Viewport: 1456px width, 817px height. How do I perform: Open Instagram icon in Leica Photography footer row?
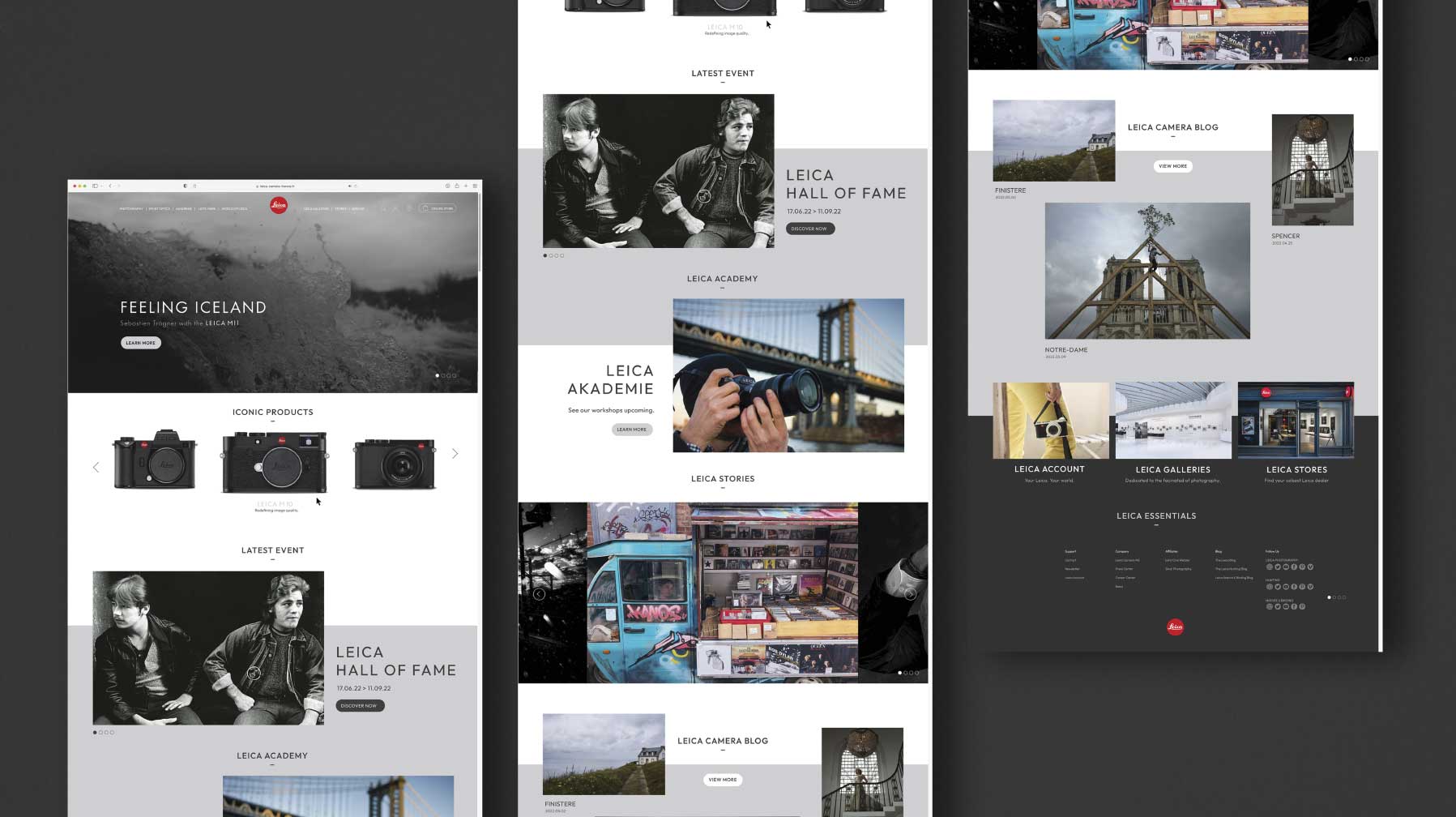pos(1270,567)
